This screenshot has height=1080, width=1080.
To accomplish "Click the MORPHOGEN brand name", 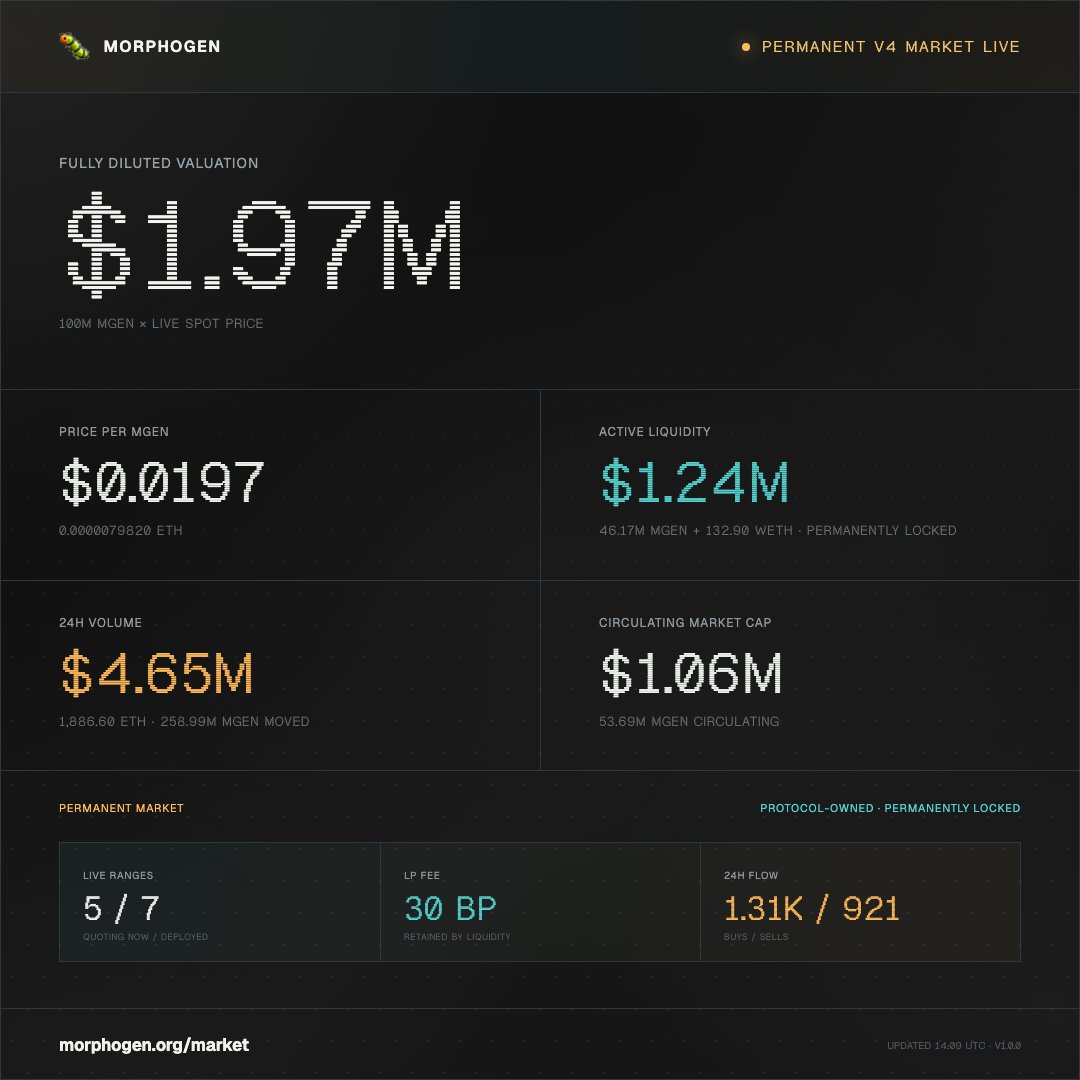I will (162, 46).
